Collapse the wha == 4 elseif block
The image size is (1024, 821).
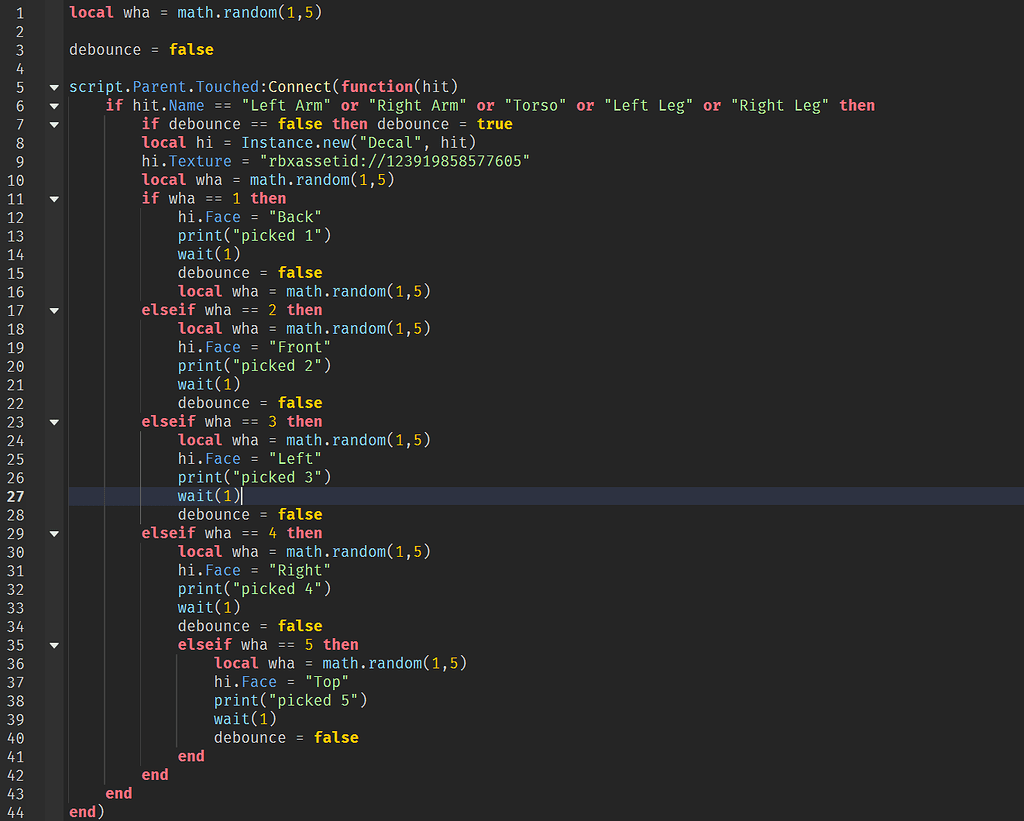(53, 533)
